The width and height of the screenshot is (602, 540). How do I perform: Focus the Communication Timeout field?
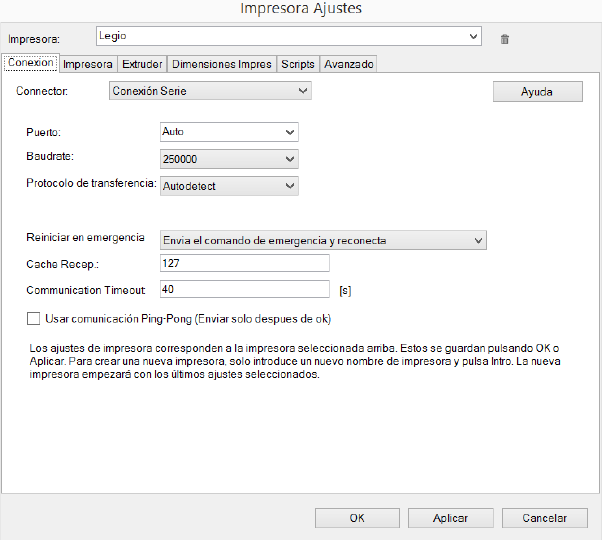[x=244, y=290]
